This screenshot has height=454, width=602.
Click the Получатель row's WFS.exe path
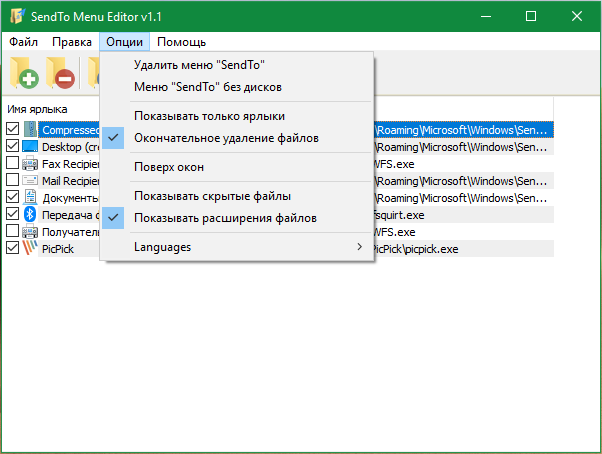coord(395,232)
